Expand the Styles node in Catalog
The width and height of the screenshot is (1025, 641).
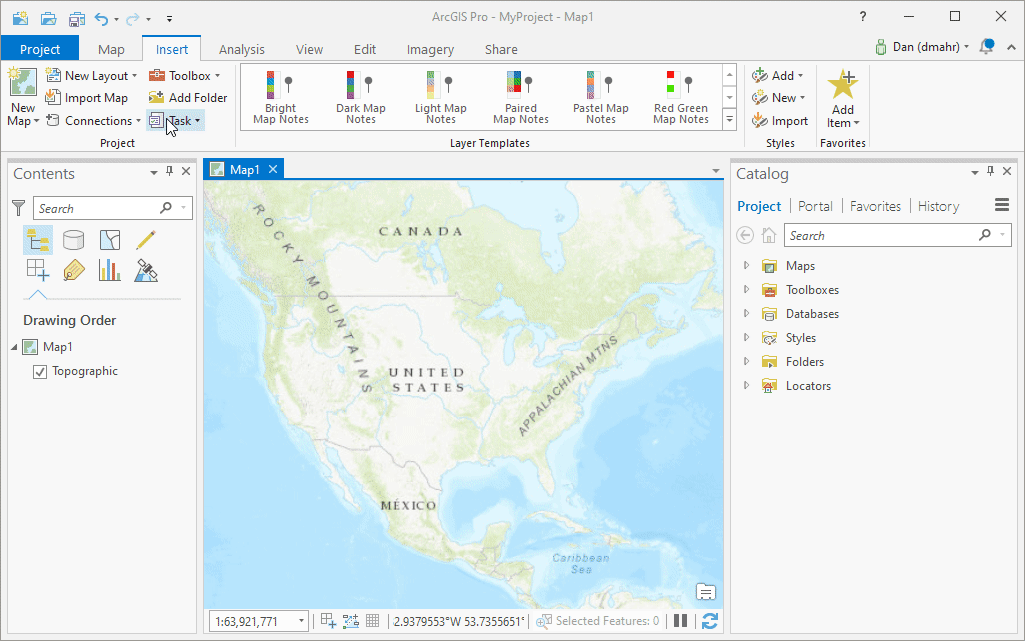pos(747,337)
